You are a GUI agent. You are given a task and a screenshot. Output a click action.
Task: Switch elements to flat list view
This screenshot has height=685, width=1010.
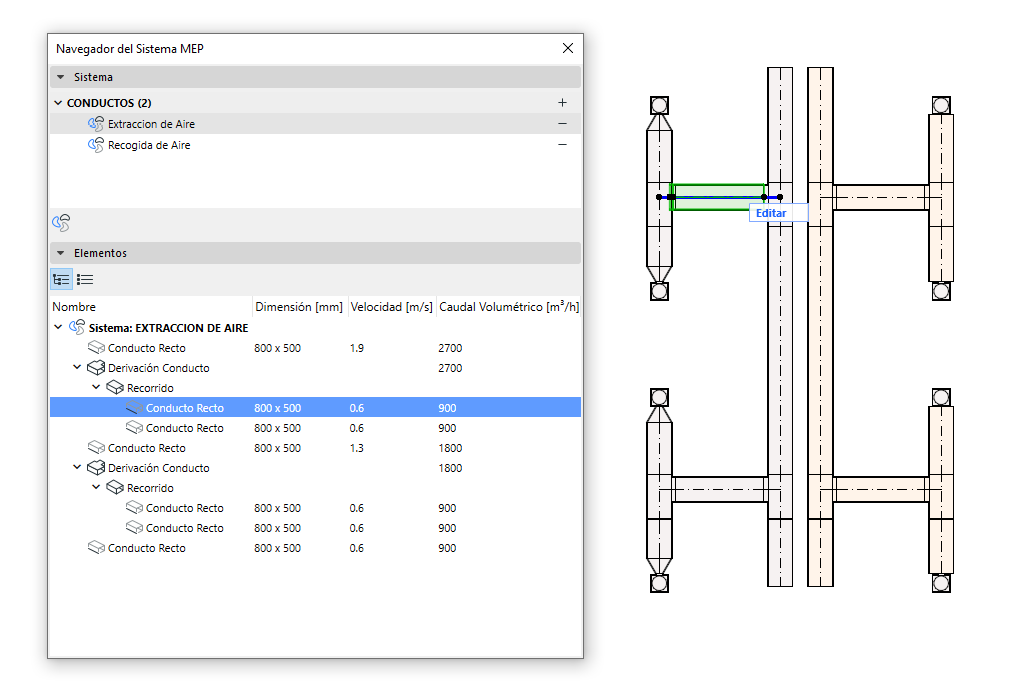pyautogui.click(x=85, y=280)
